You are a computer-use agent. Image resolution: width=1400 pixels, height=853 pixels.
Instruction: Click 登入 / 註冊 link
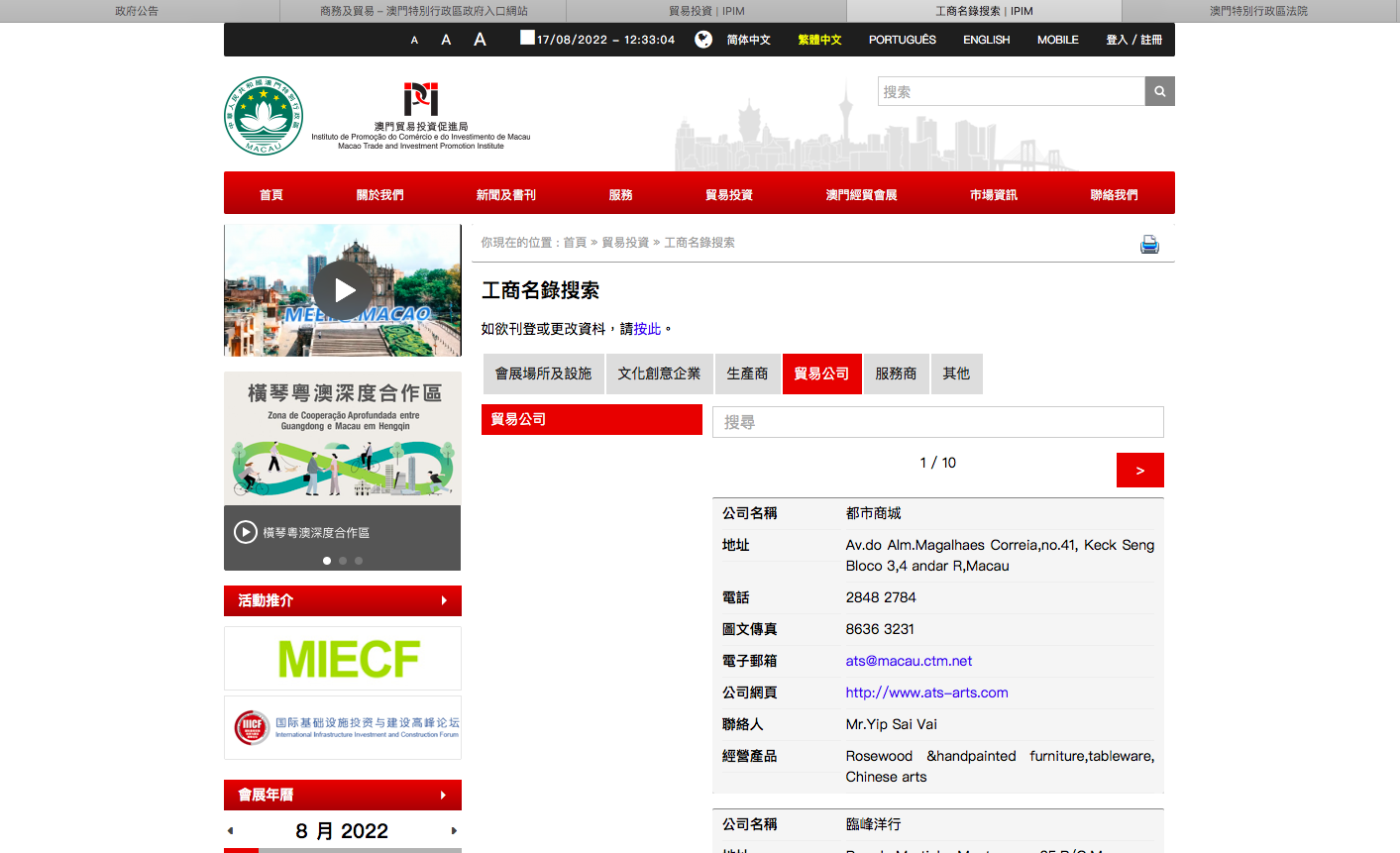(1134, 40)
